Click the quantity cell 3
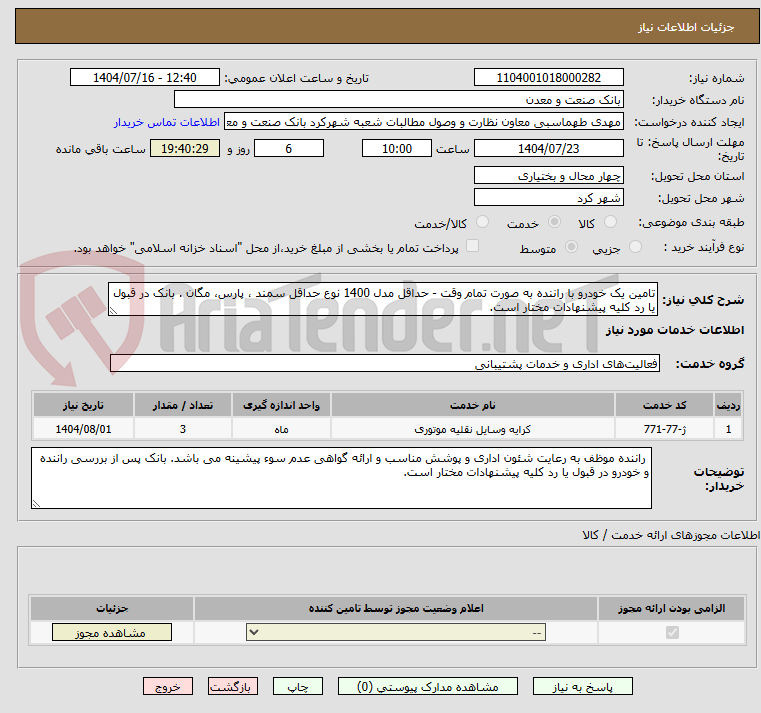 (182, 429)
